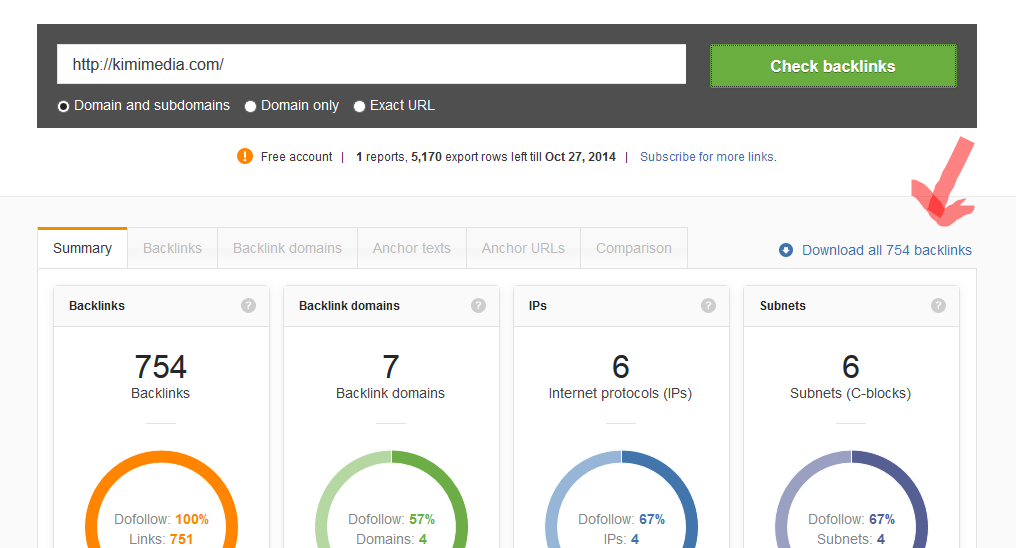The image size is (1016, 548).
Task: Select Exact URL radio option
Action: click(x=359, y=106)
